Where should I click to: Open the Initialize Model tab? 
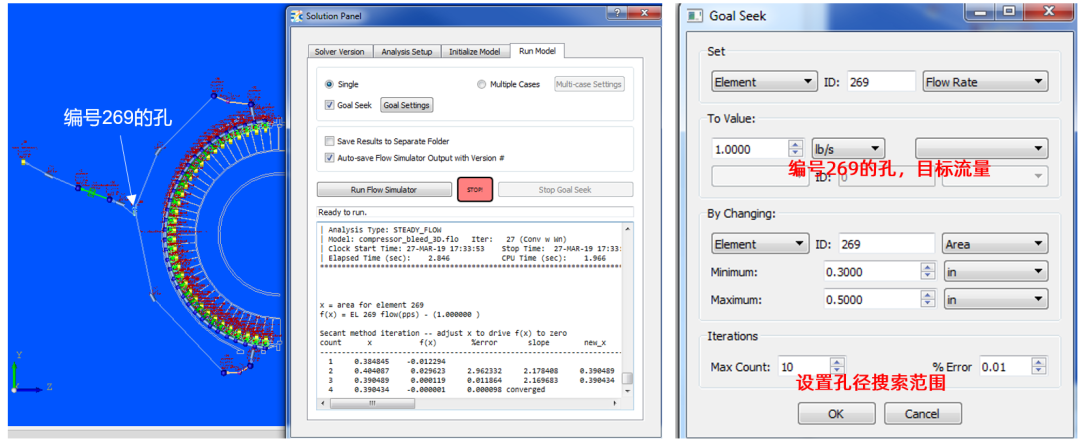point(475,52)
